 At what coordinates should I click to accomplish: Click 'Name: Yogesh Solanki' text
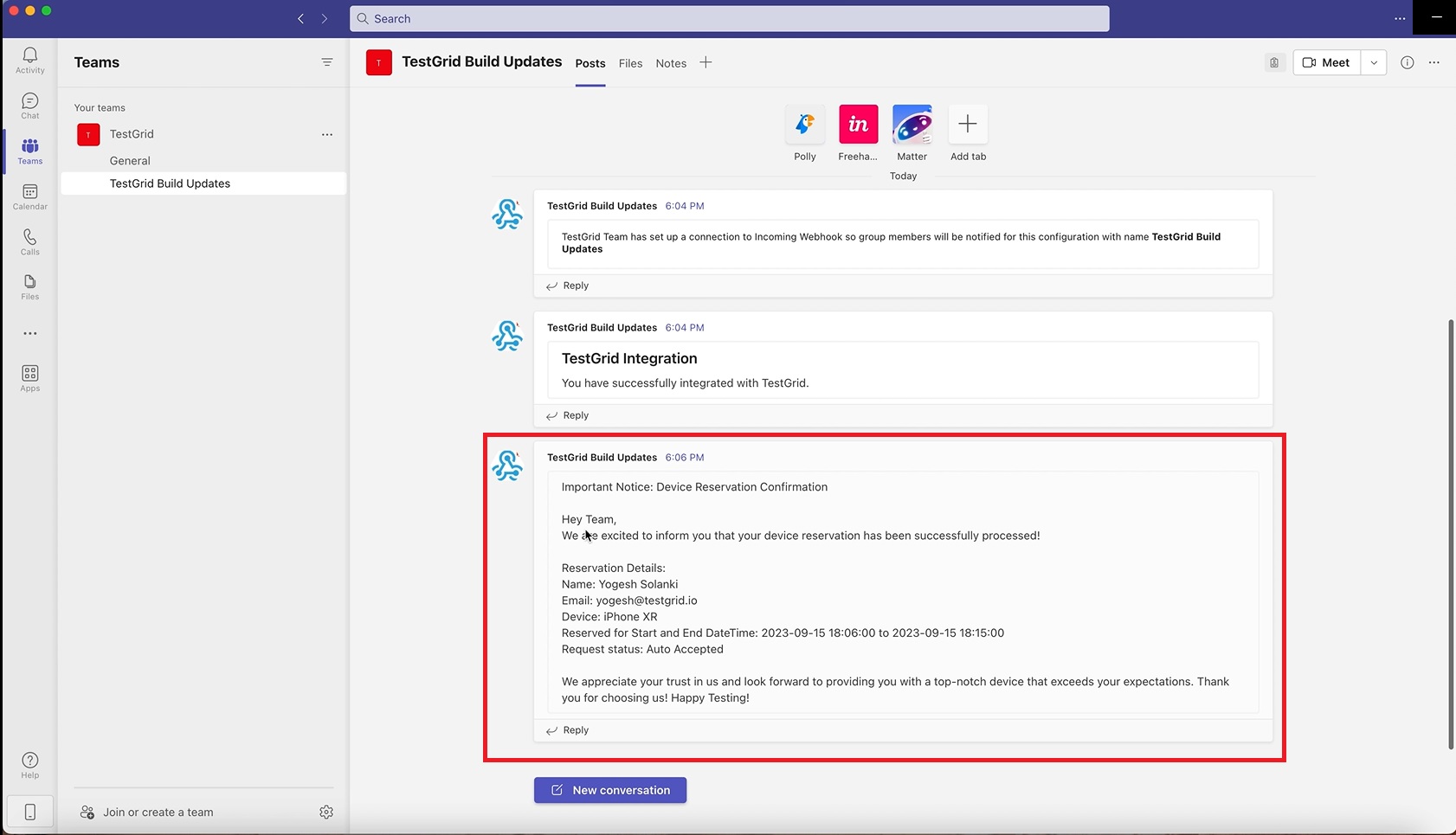point(620,584)
